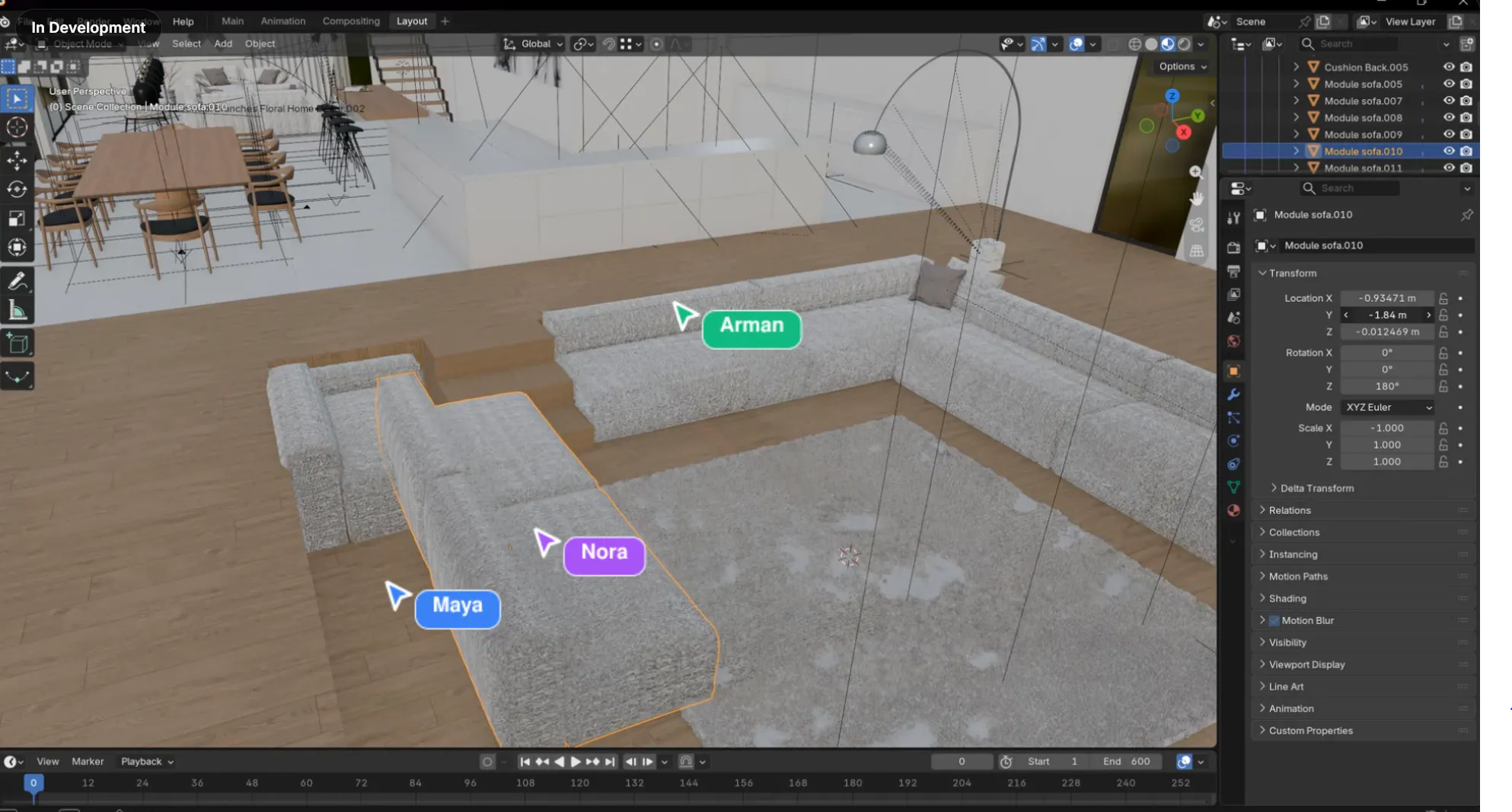Click the current frame marker at 0
1512x812 pixels.
pos(33,782)
